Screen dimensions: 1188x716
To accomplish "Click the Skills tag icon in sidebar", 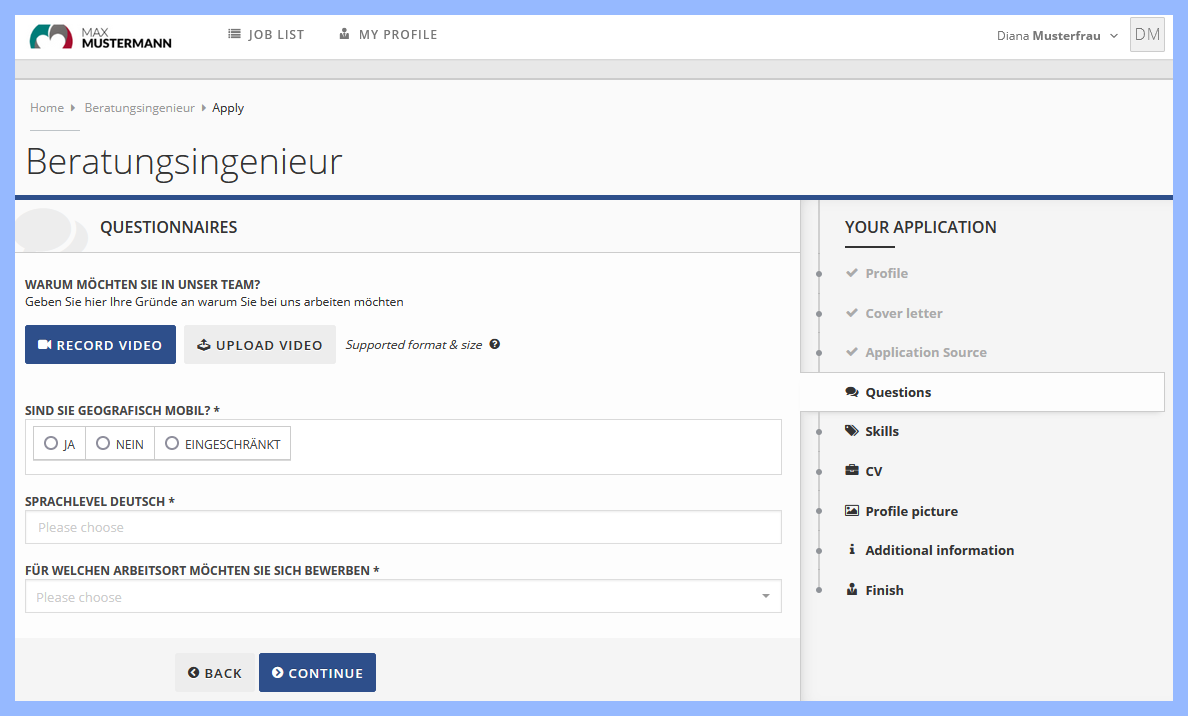I will [851, 431].
